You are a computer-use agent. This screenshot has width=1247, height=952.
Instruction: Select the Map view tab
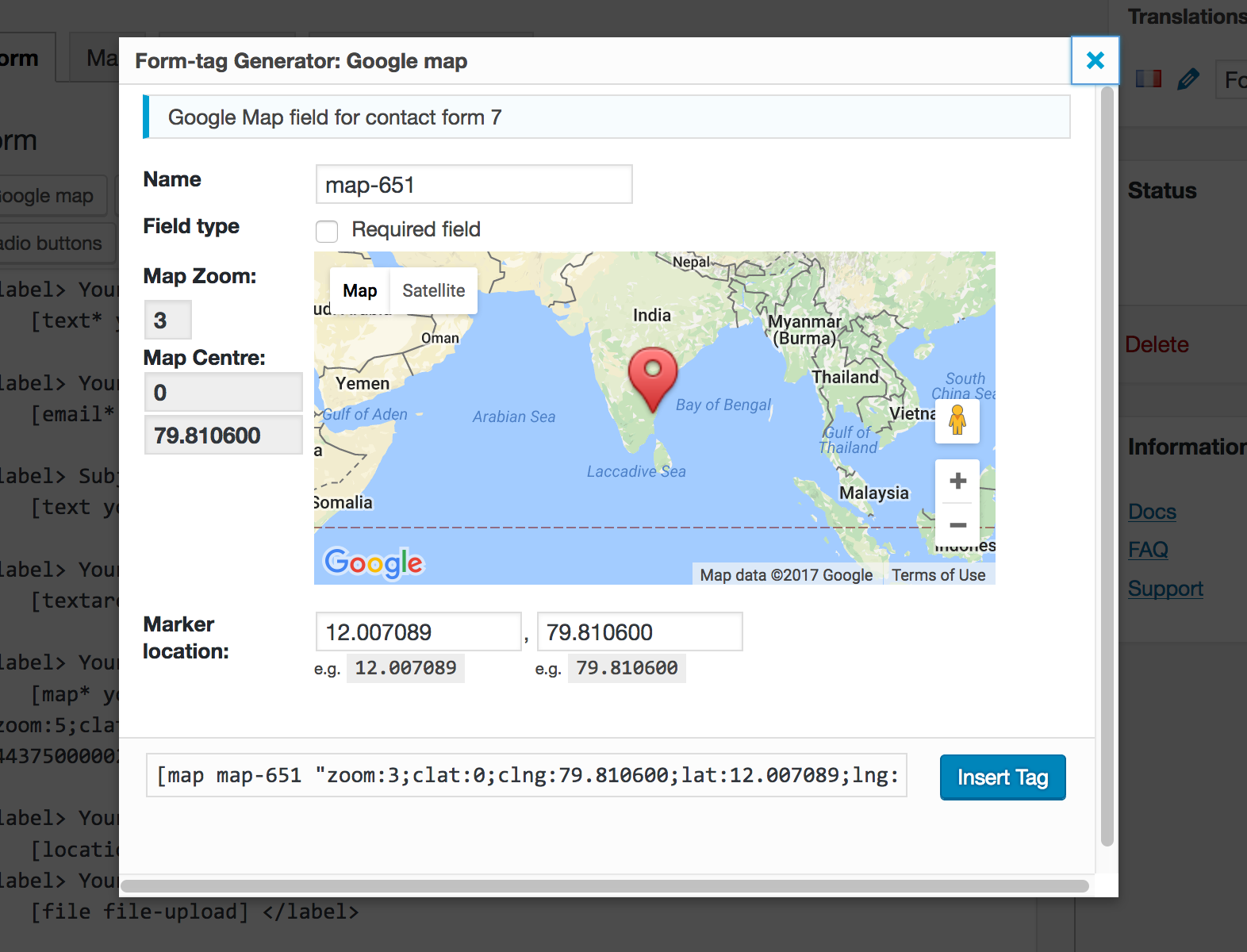coord(359,290)
